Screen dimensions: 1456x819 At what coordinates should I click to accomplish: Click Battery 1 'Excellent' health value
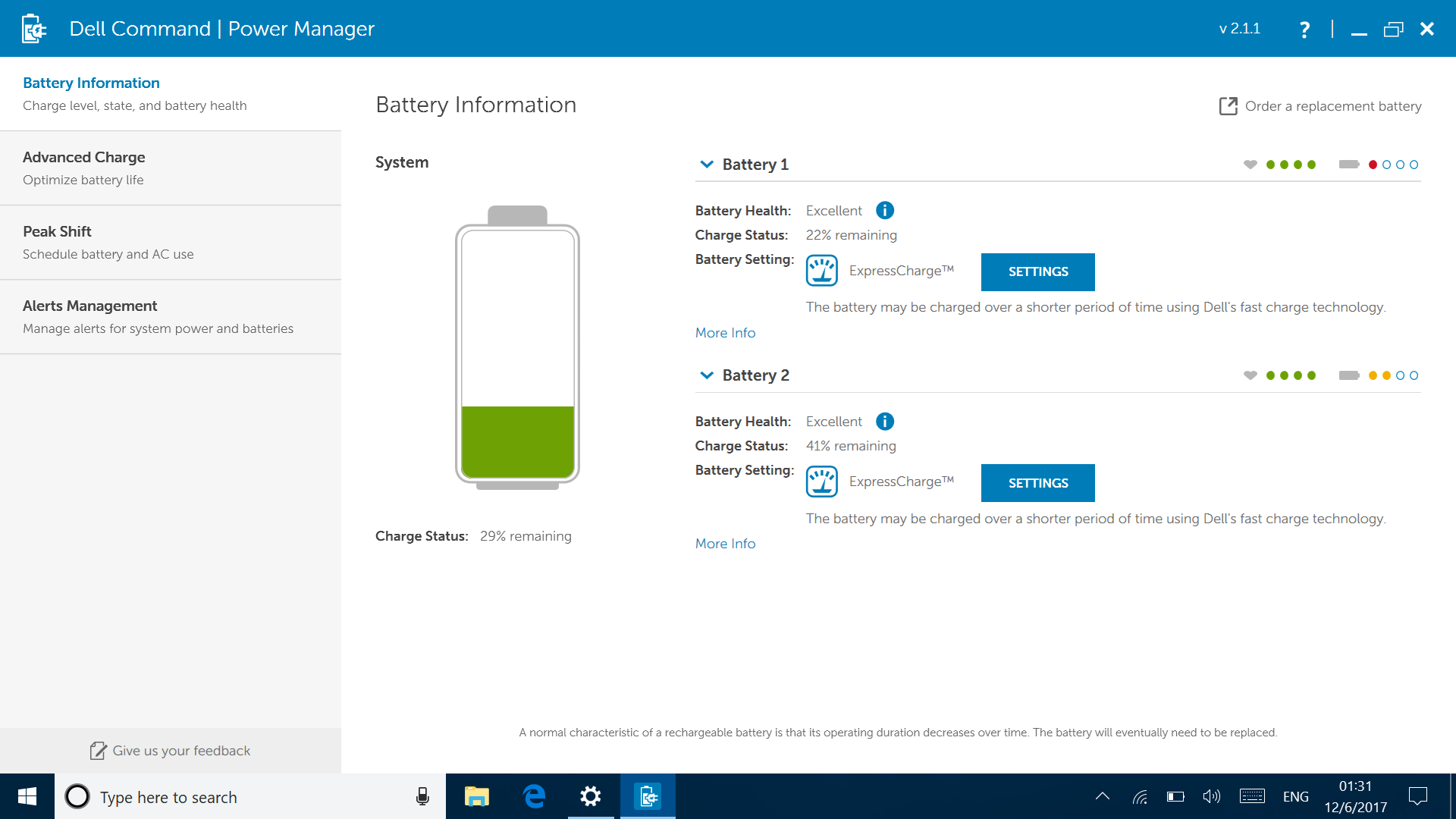tap(834, 211)
